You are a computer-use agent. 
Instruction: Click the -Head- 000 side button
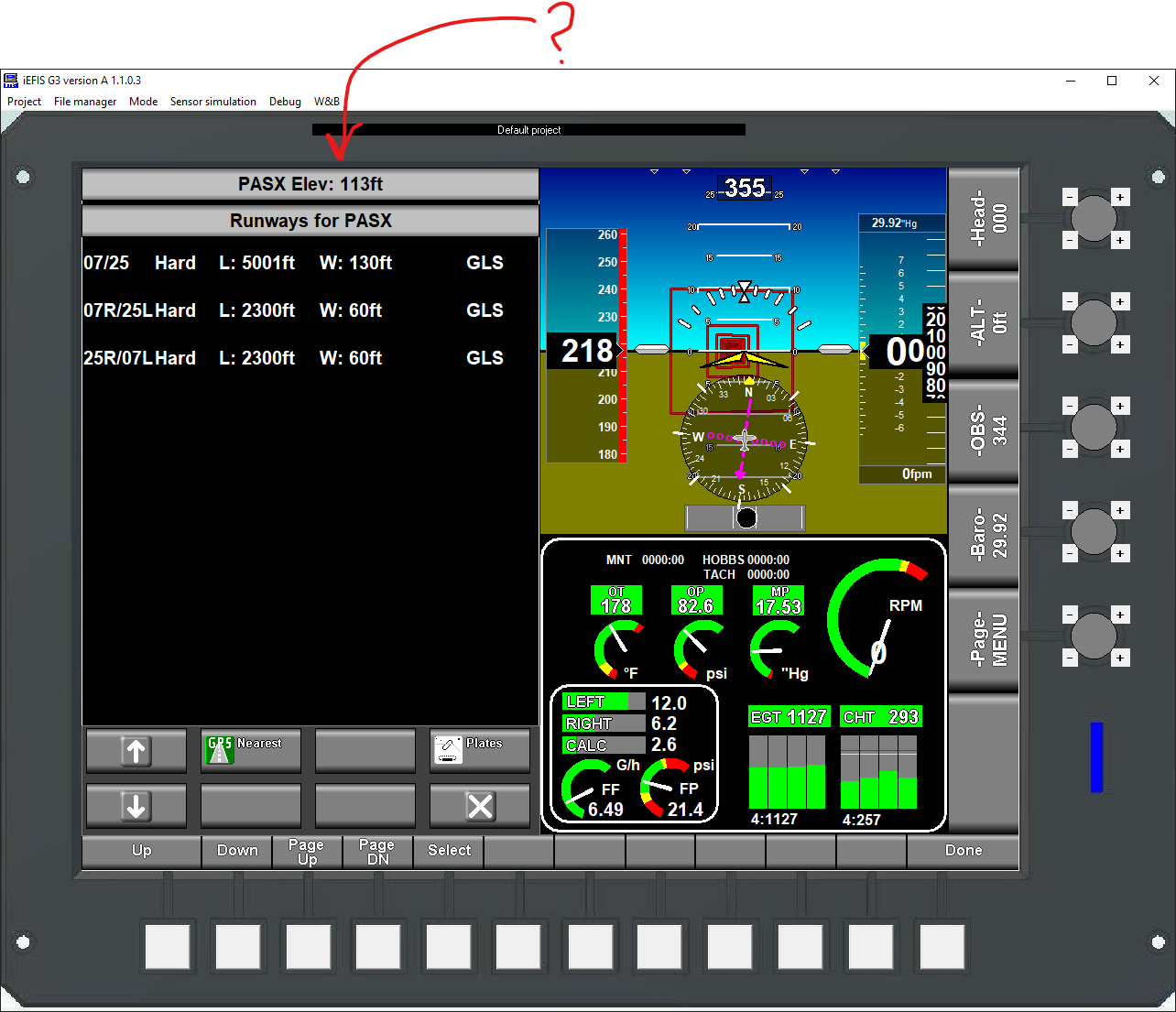(x=985, y=218)
